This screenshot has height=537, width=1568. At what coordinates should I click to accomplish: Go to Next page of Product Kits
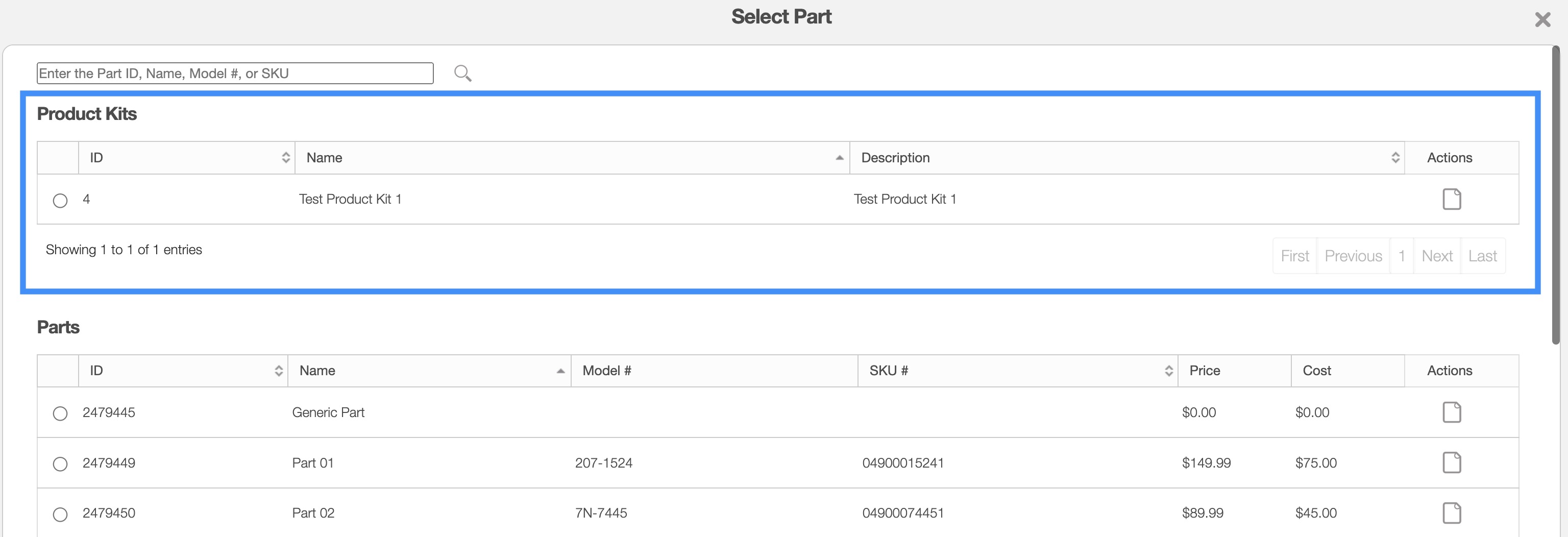coord(1436,256)
